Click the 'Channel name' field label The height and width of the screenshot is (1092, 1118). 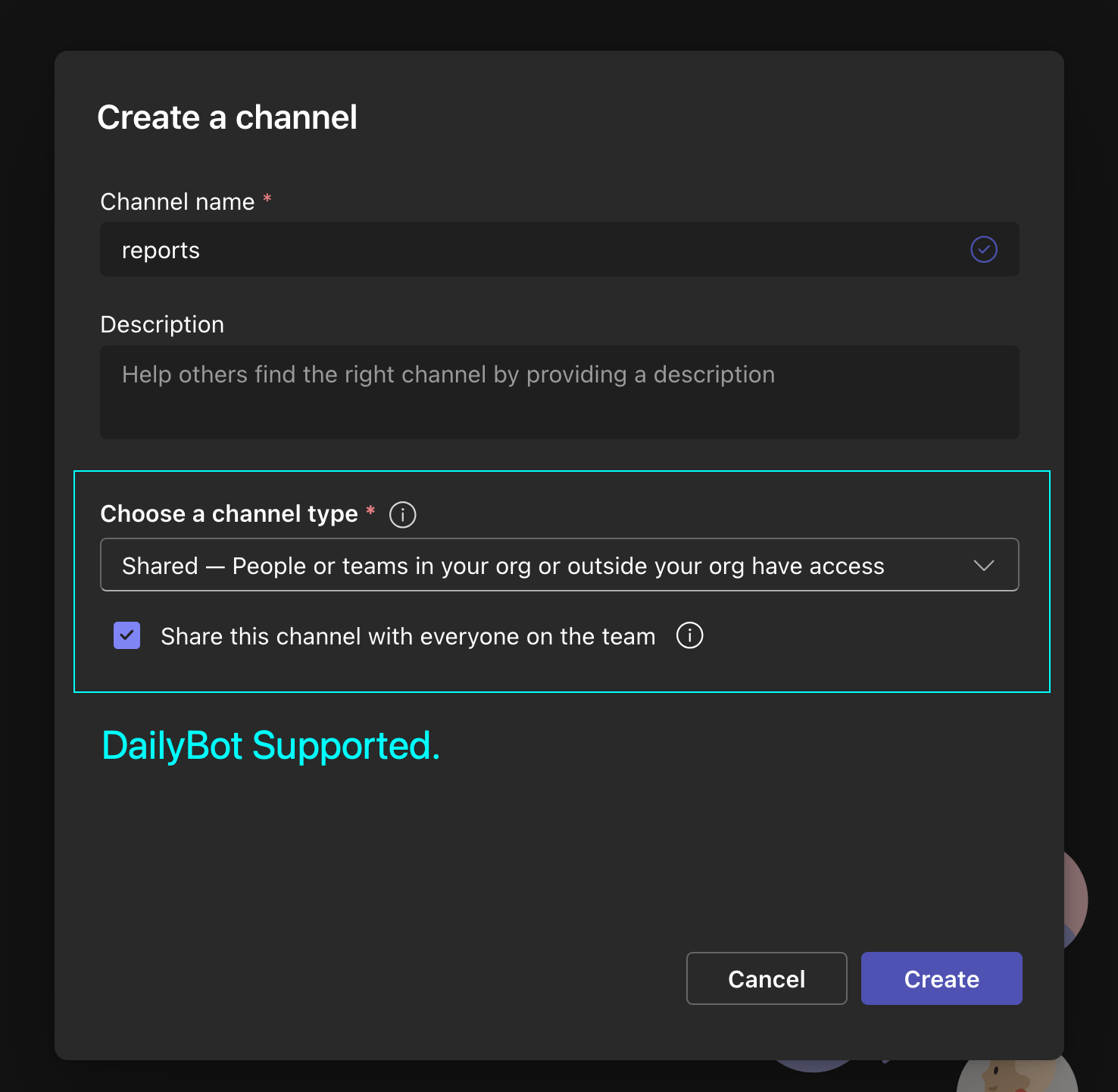(177, 202)
